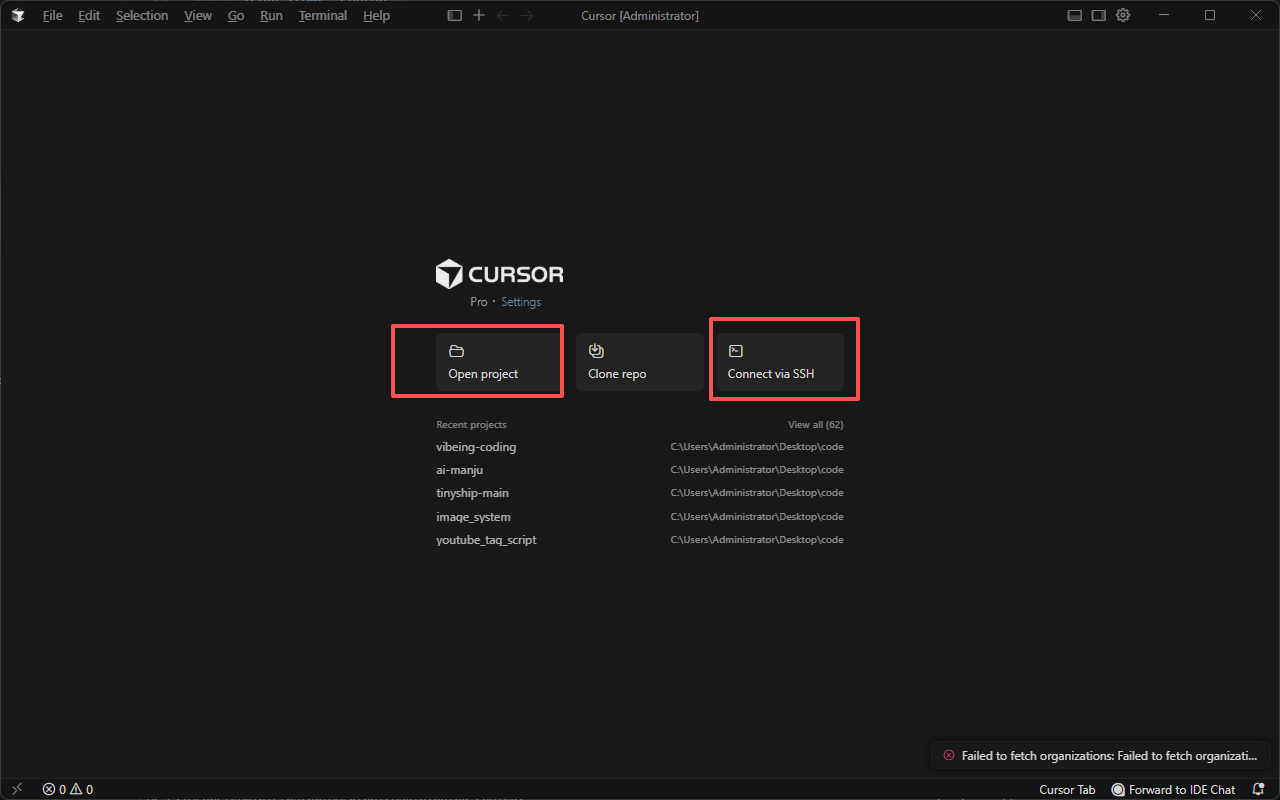Screen dimensions: 1280x800
Task: Toggle the right side panel layout icon
Action: (1099, 15)
